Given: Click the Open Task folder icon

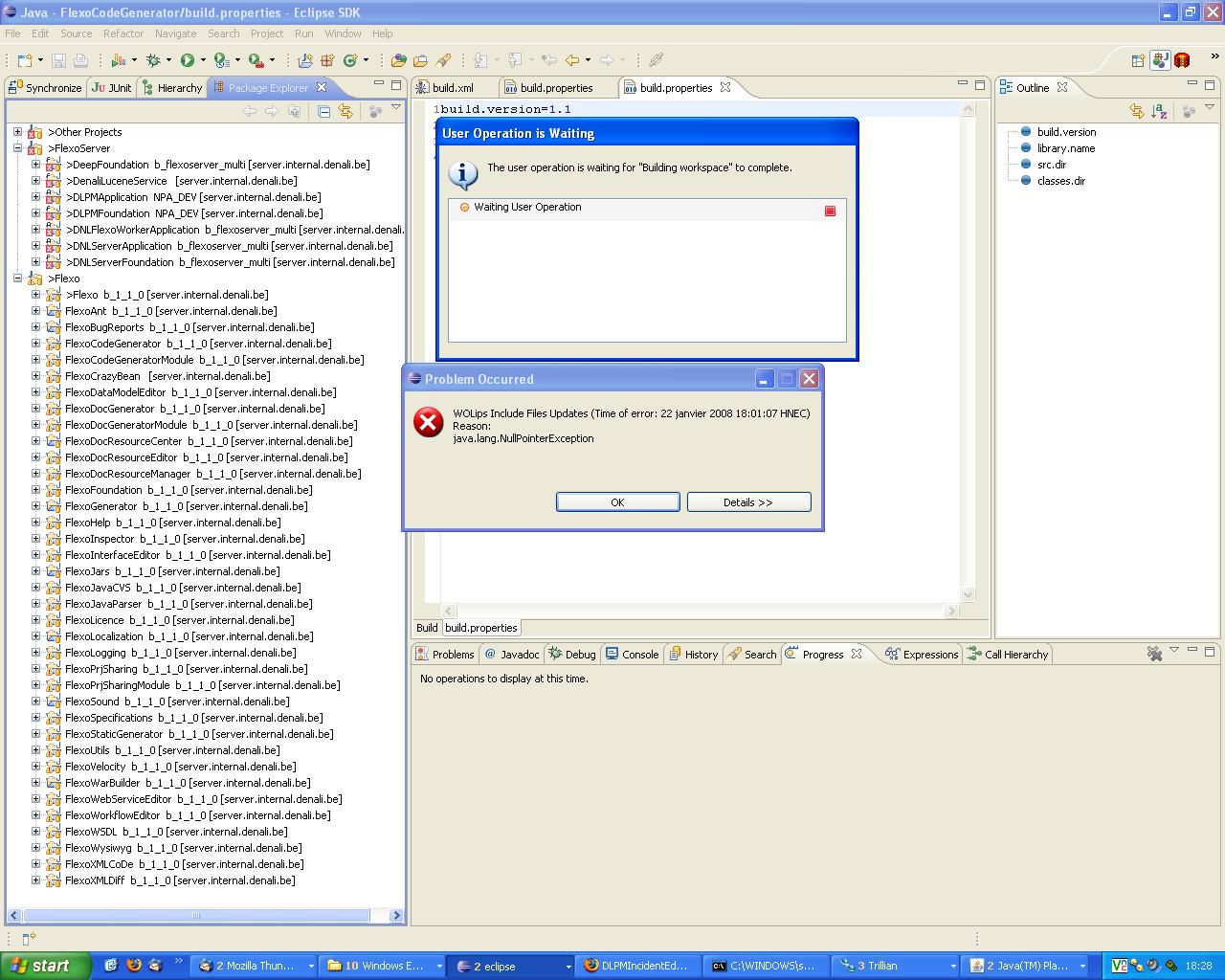Looking at the screenshot, I should 421,60.
